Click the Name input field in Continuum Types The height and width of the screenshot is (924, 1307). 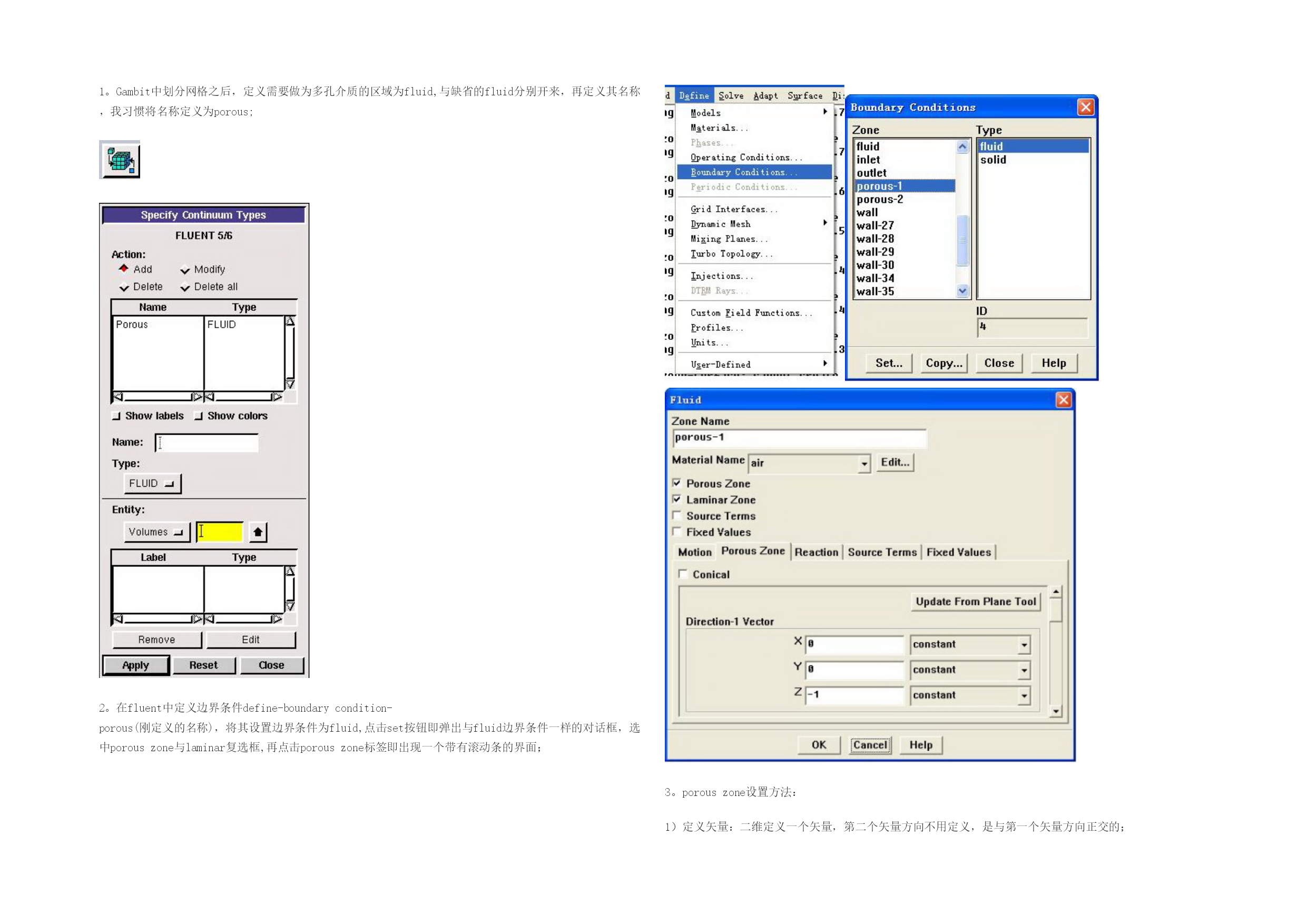click(x=207, y=443)
